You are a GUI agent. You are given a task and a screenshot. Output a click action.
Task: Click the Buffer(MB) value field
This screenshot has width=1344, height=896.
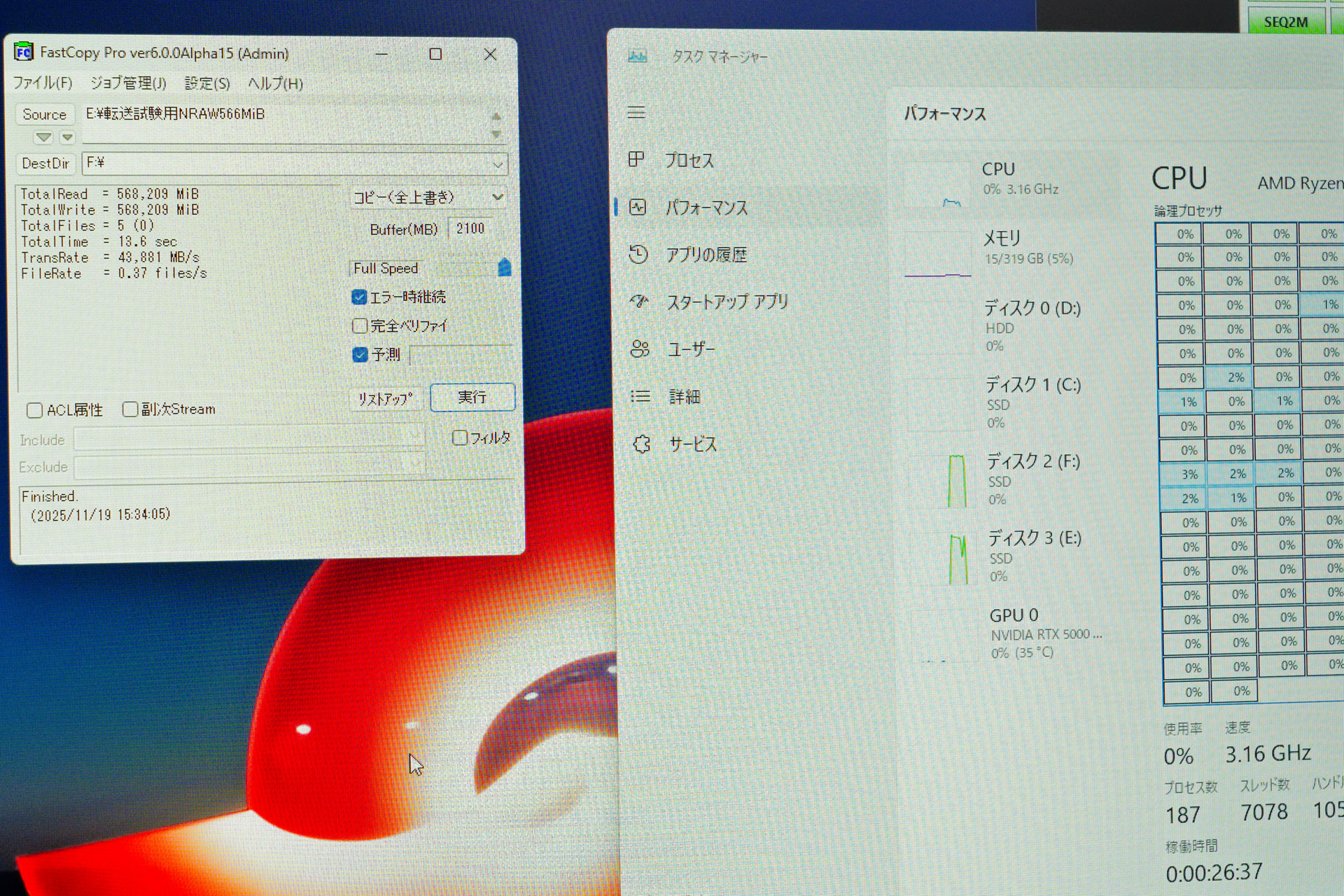470,228
